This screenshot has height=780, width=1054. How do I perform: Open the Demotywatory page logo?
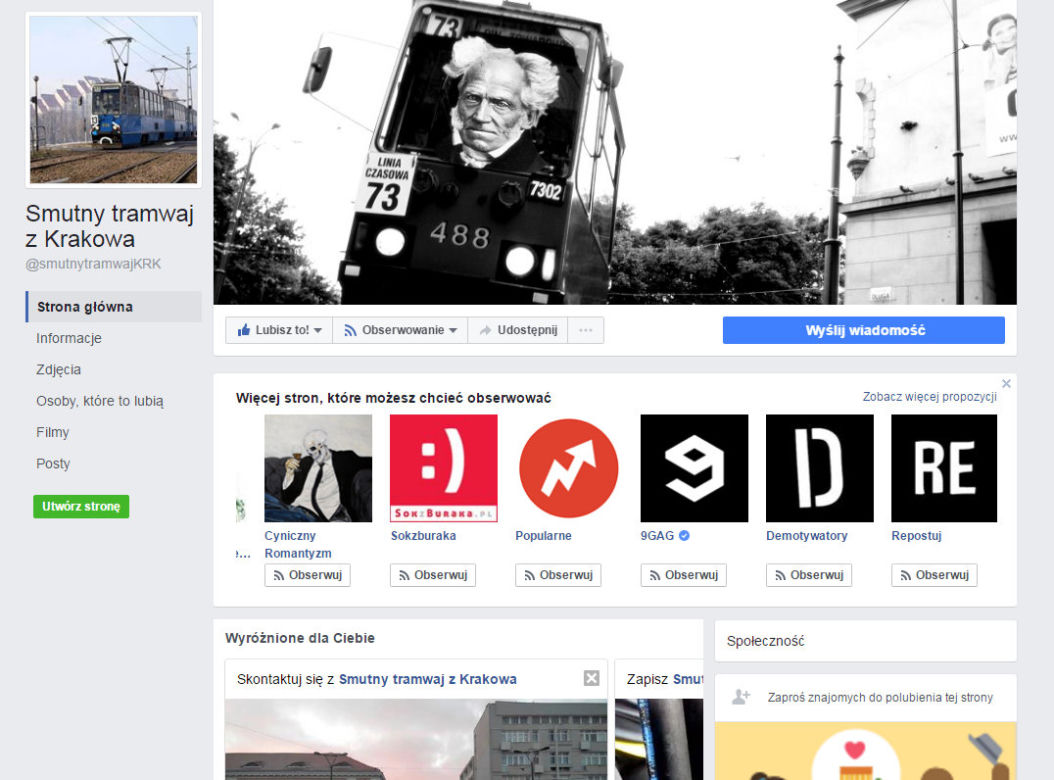click(819, 468)
